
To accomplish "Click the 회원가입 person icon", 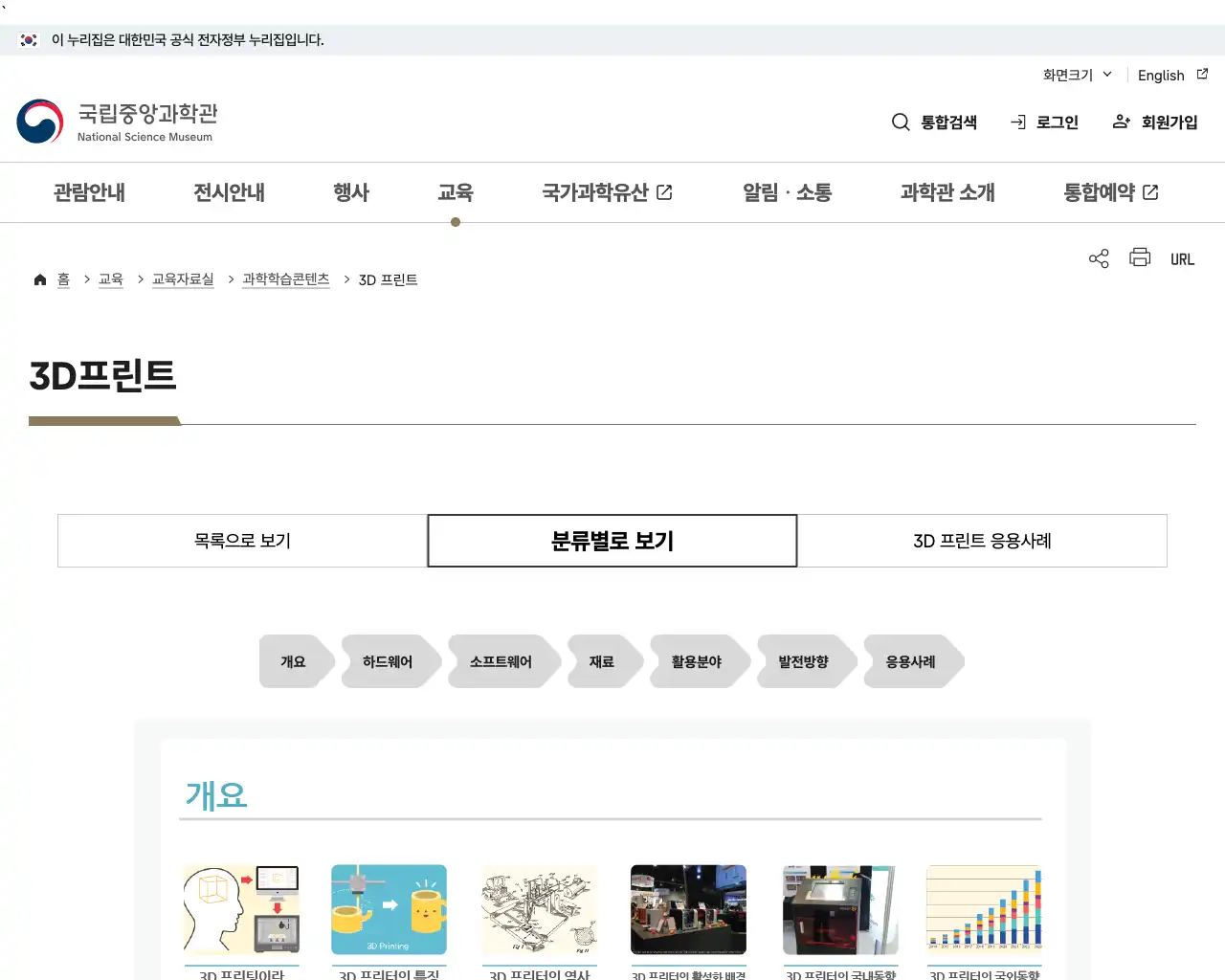I will [1120, 122].
